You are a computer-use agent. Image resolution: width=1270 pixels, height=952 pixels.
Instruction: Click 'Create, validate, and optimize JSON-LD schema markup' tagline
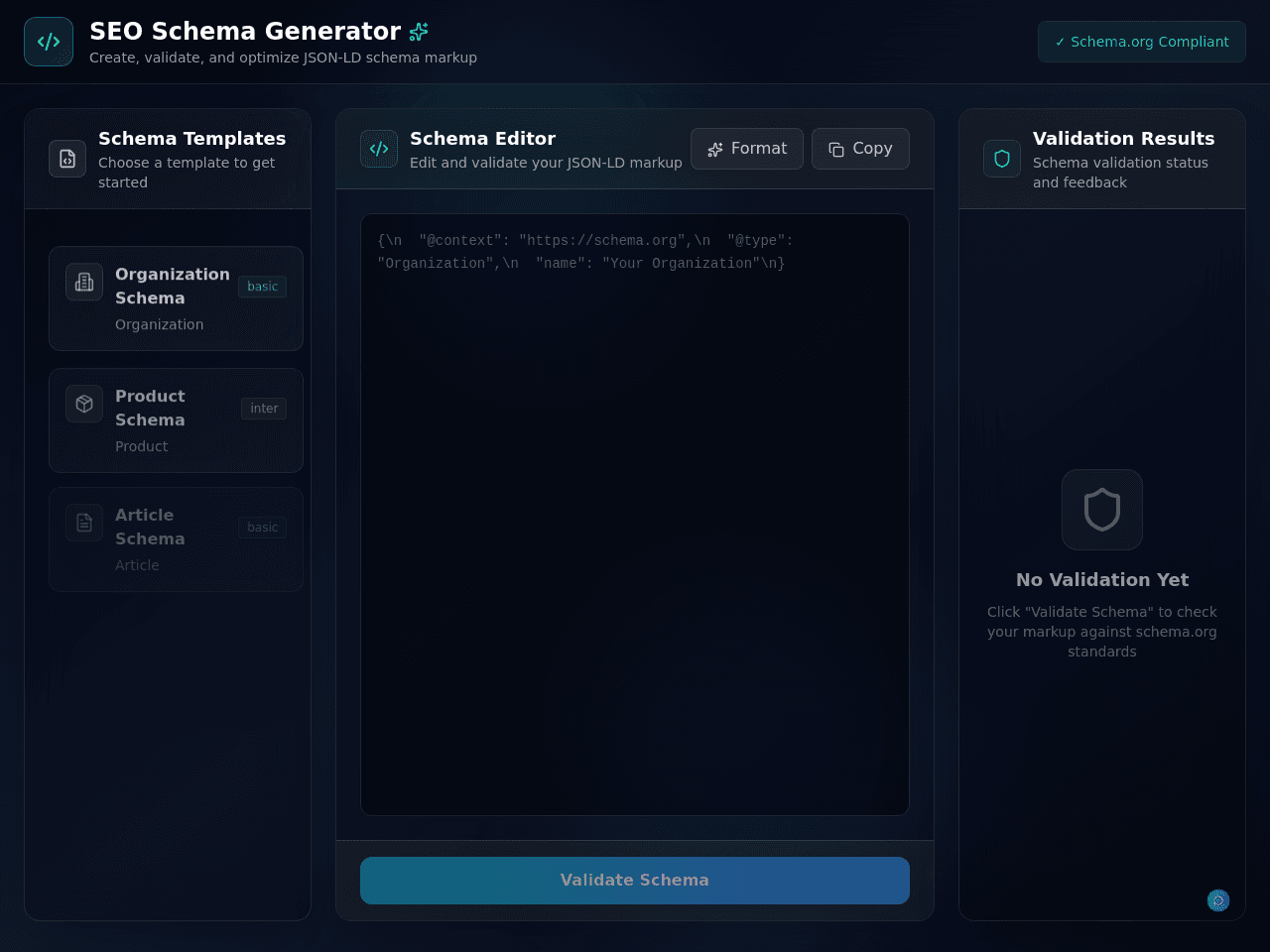pos(283,58)
